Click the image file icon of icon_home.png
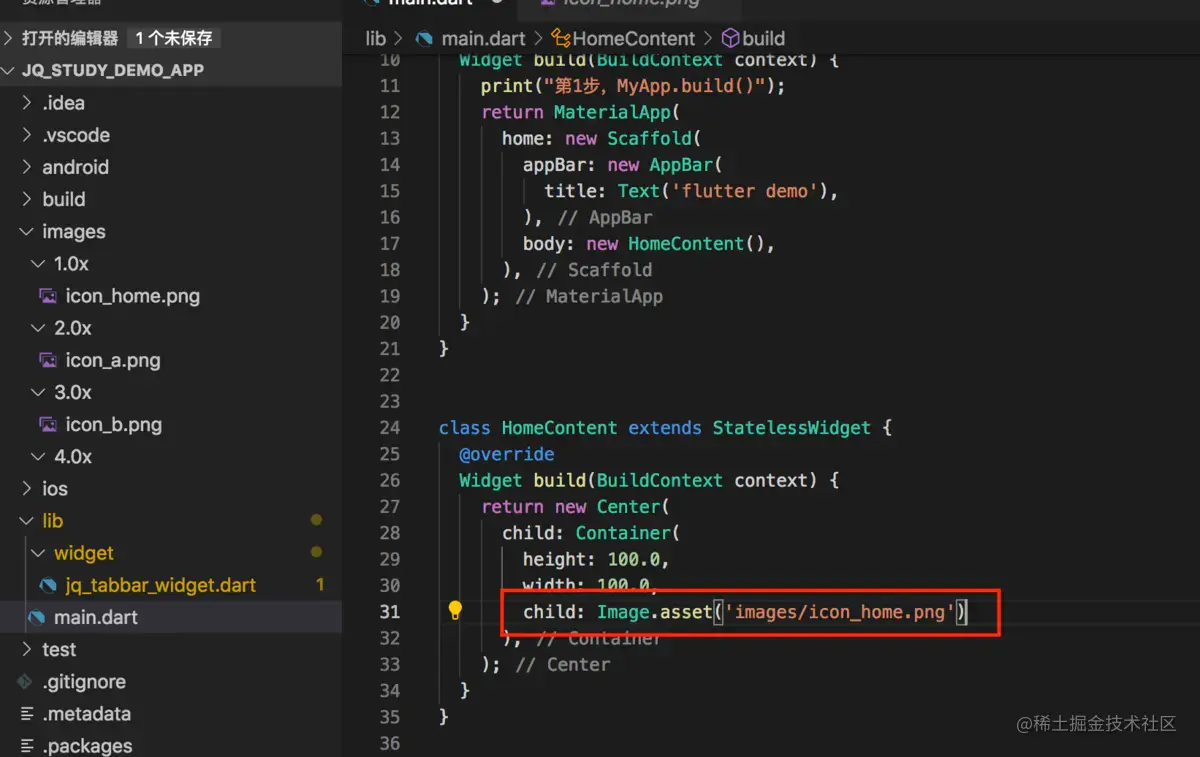 pyautogui.click(x=47, y=296)
